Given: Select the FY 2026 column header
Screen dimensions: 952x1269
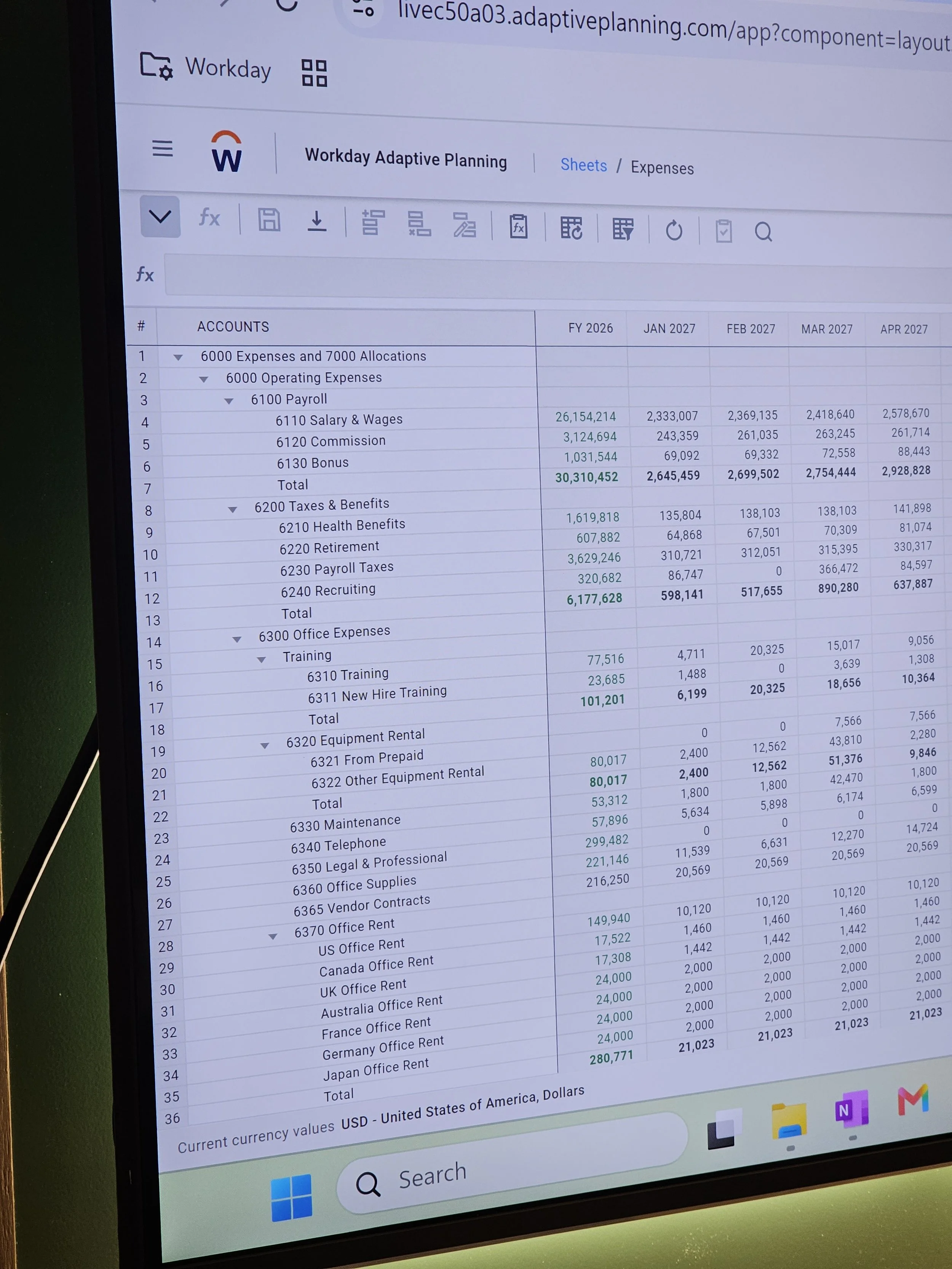Looking at the screenshot, I should click(x=591, y=328).
